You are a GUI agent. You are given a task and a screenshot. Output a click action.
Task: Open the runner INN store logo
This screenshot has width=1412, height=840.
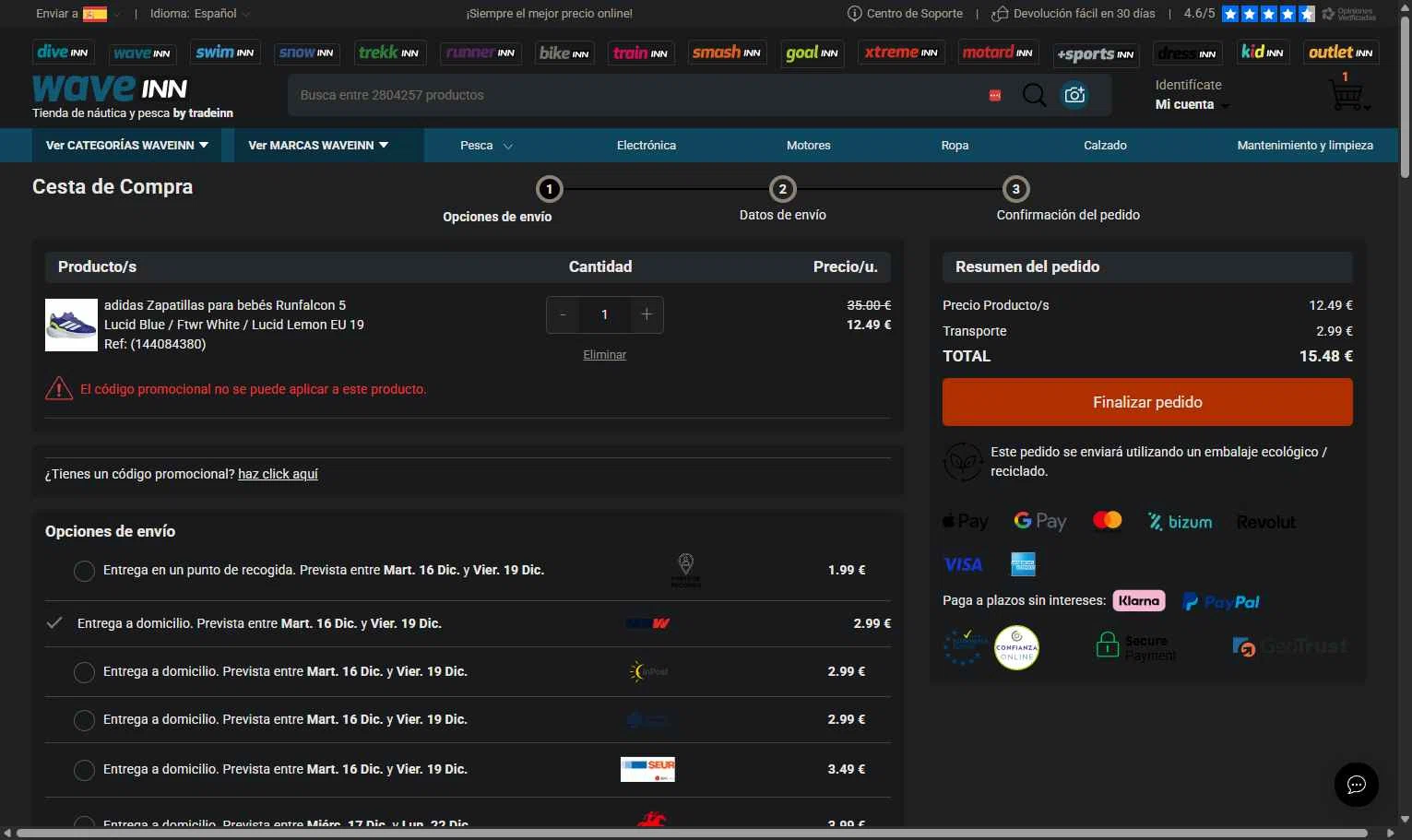pos(481,53)
